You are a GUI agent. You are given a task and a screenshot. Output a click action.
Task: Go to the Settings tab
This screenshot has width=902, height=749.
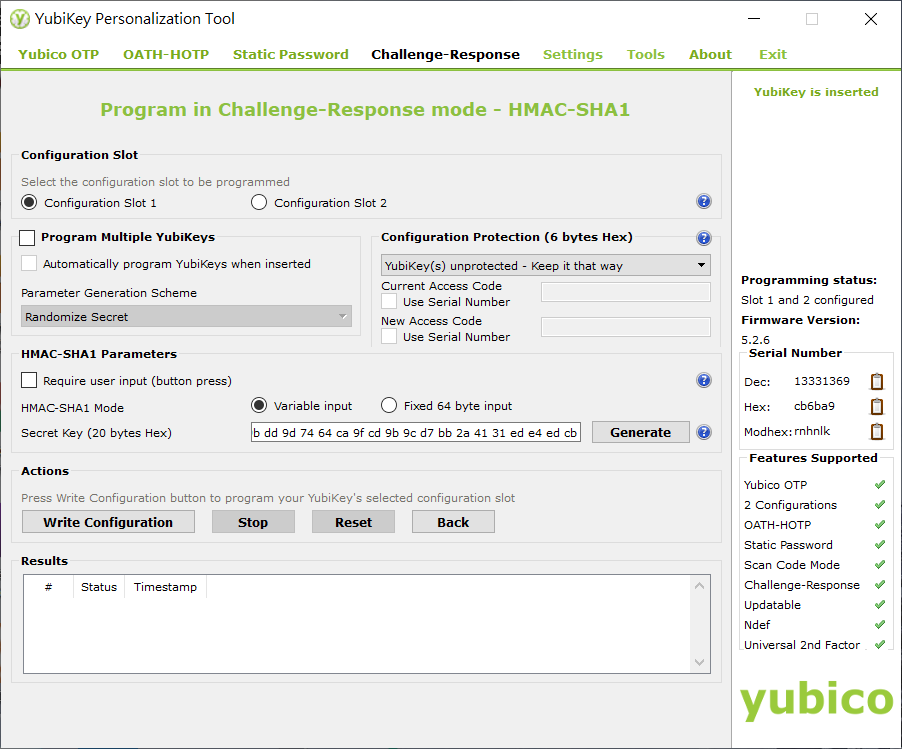[x=572, y=55]
